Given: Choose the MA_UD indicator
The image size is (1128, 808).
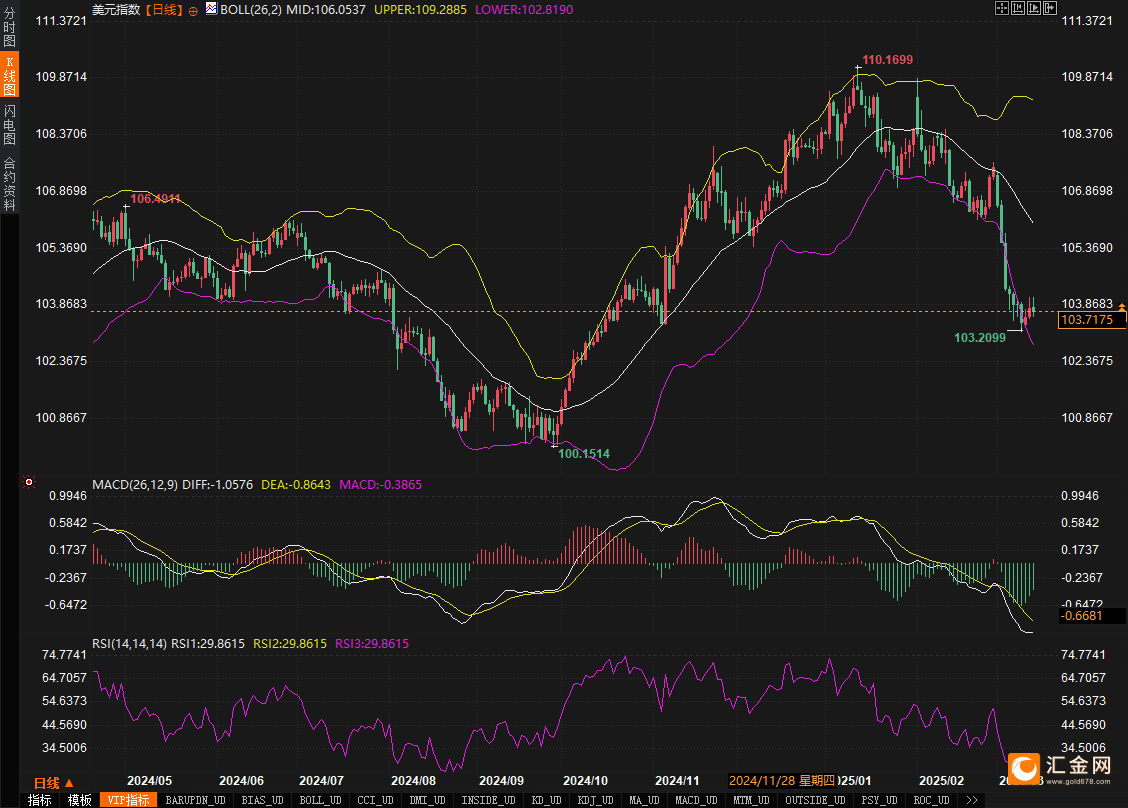Looking at the screenshot, I should click(x=644, y=800).
